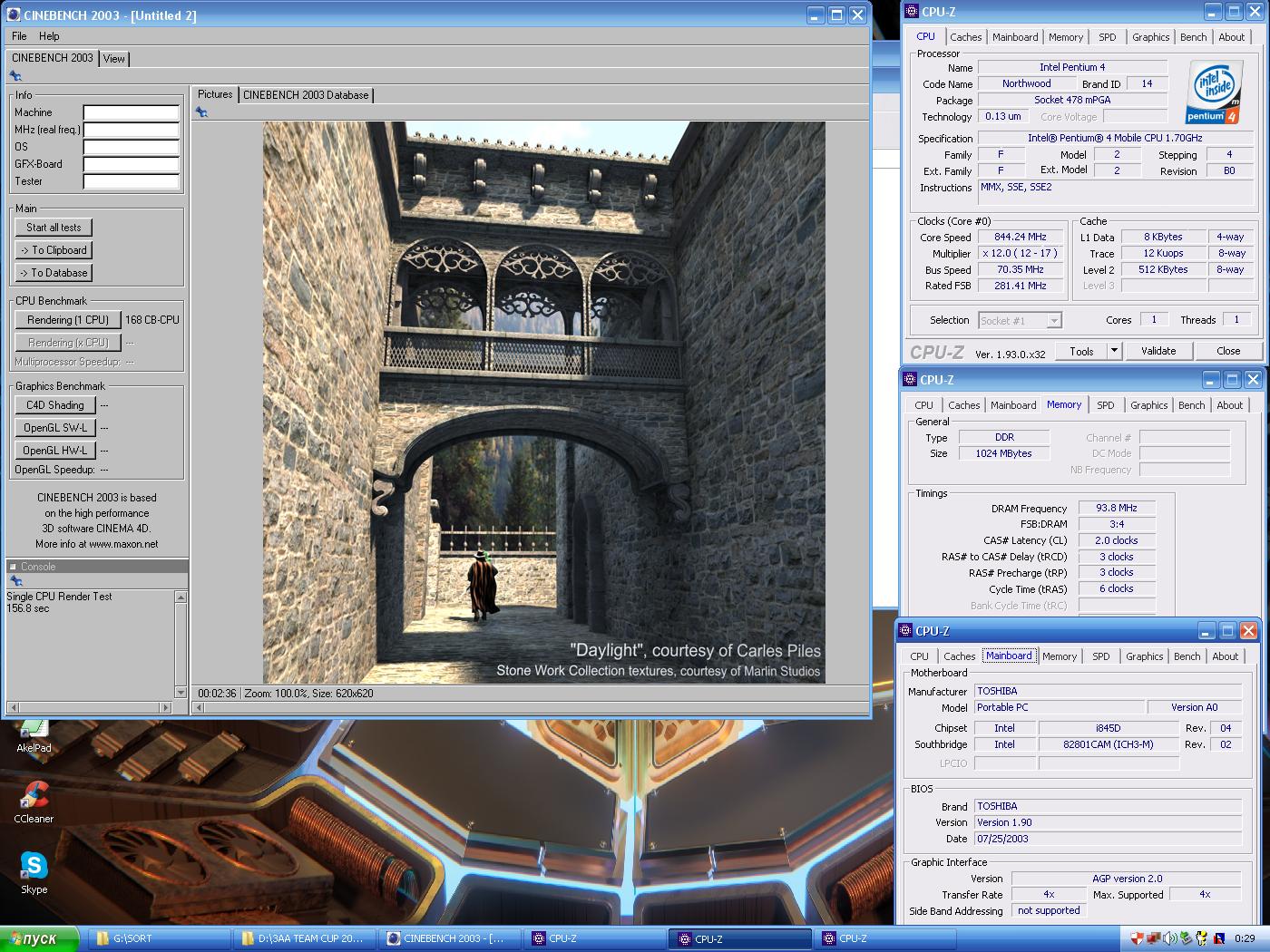Click the OS input field
The width and height of the screenshot is (1270, 952).
click(x=132, y=147)
